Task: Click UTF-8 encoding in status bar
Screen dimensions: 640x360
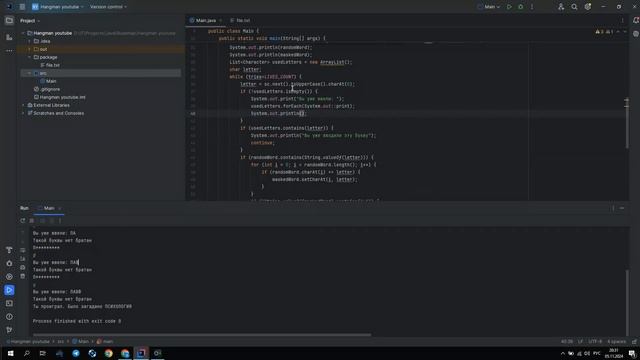Action: [x=595, y=341]
